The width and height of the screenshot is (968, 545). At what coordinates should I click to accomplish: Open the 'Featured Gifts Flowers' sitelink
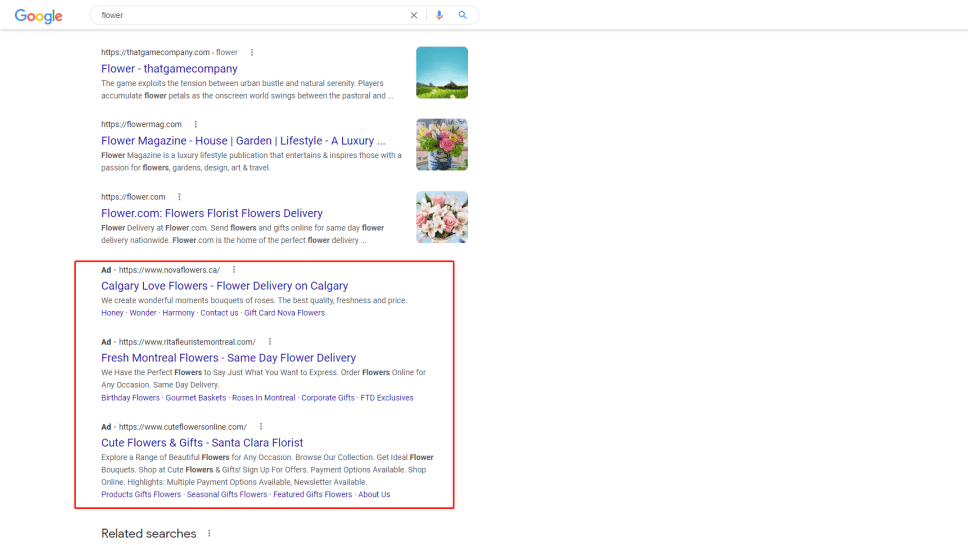pos(313,494)
